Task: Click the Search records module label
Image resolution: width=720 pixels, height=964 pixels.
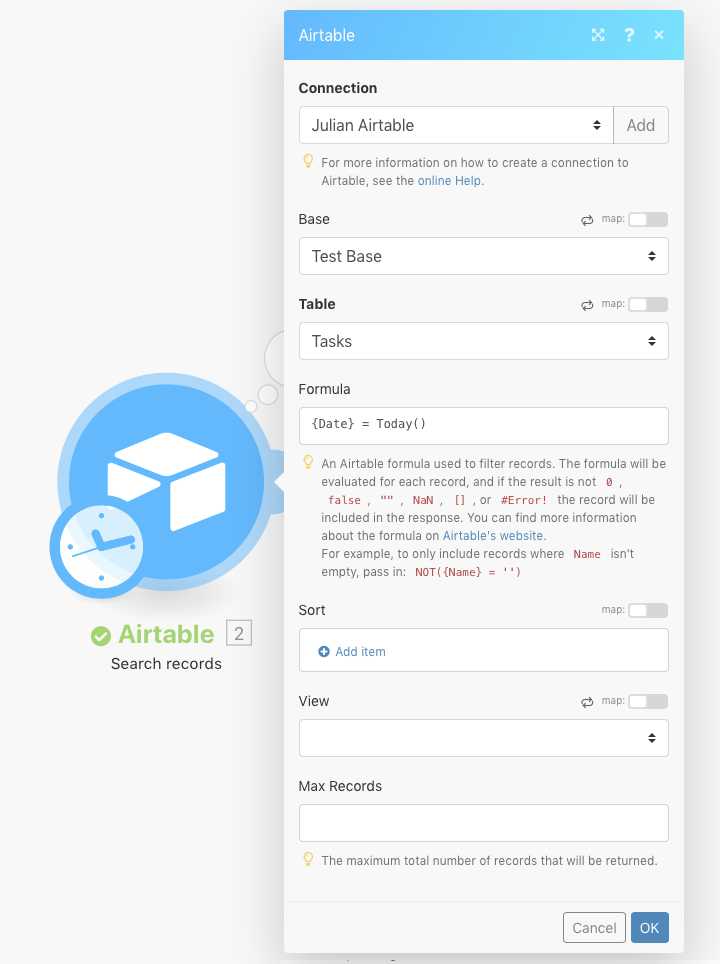Action: [x=166, y=664]
